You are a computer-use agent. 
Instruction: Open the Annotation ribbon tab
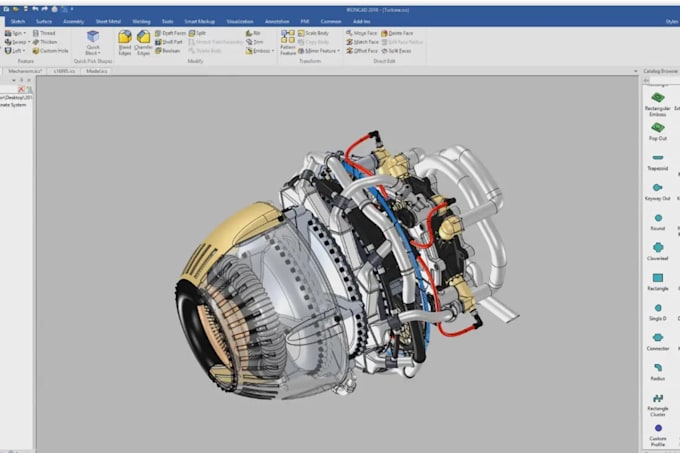(277, 21)
